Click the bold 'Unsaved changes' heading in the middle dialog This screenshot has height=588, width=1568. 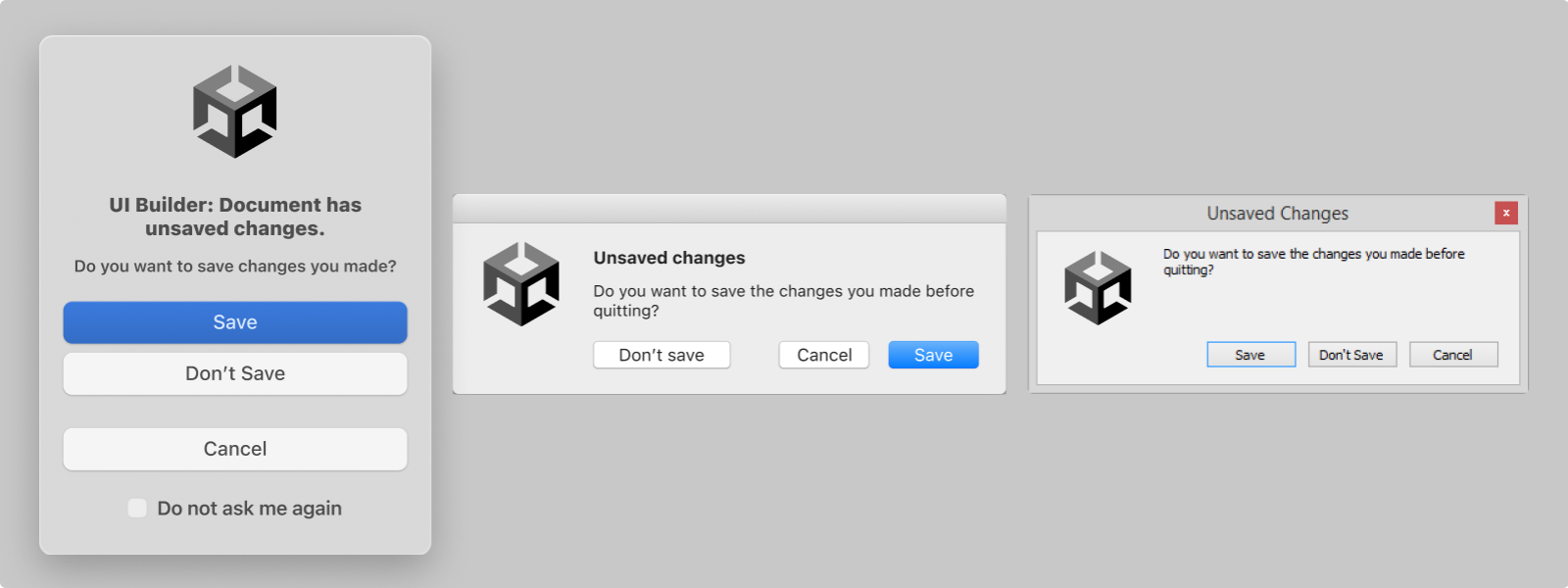click(669, 258)
